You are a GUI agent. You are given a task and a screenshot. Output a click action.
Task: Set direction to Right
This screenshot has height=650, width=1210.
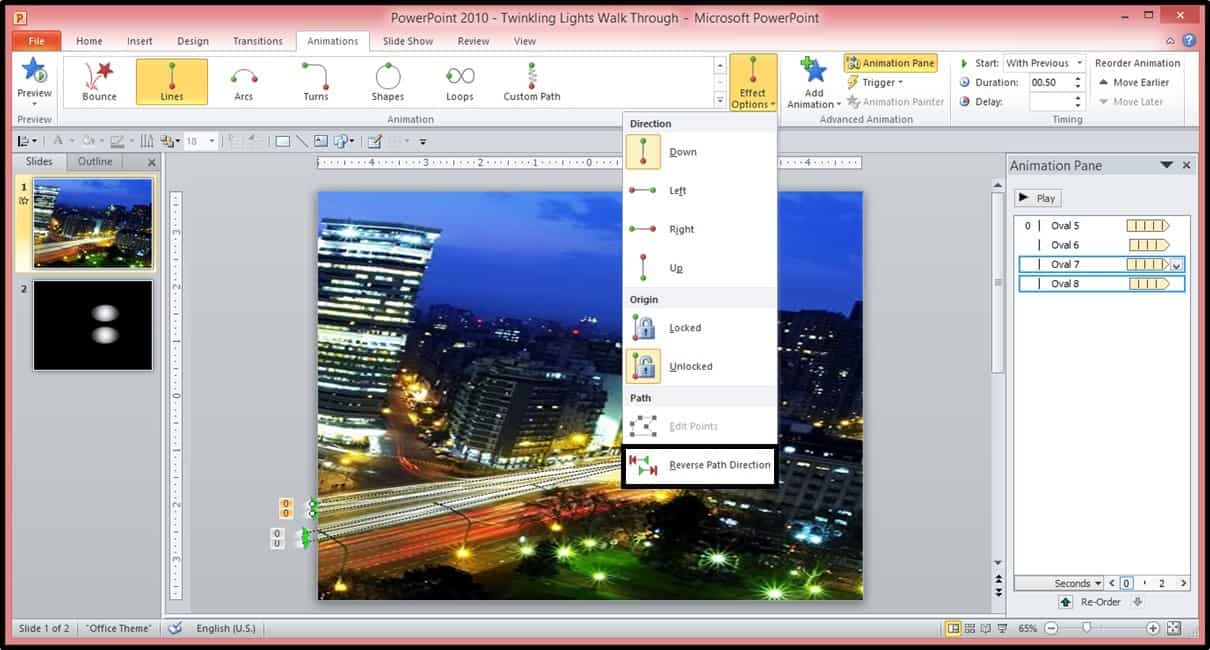[699, 229]
